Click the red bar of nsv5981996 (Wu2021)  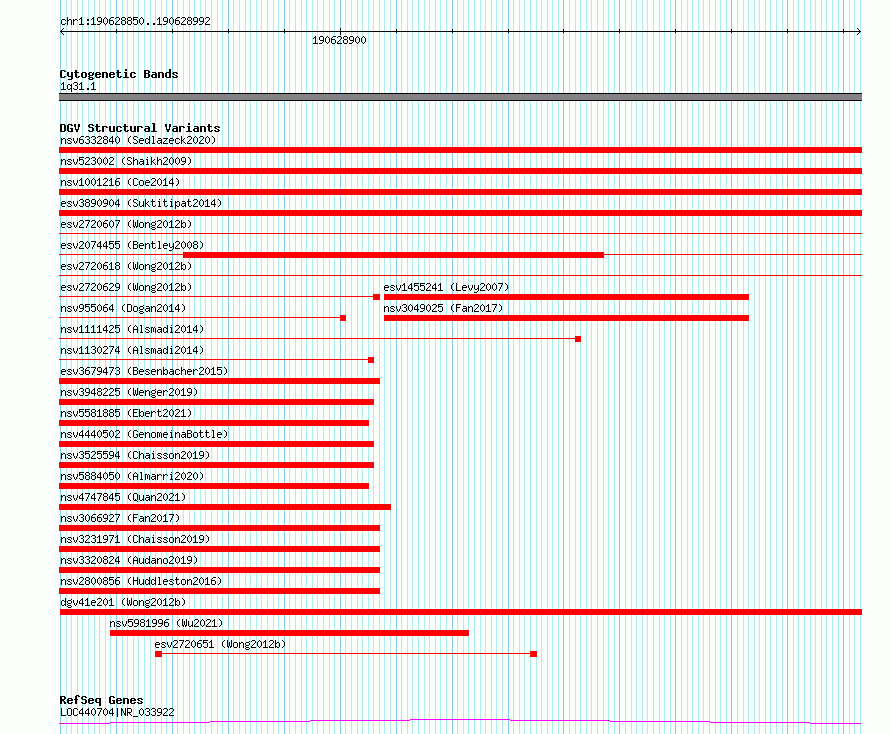(x=289, y=633)
